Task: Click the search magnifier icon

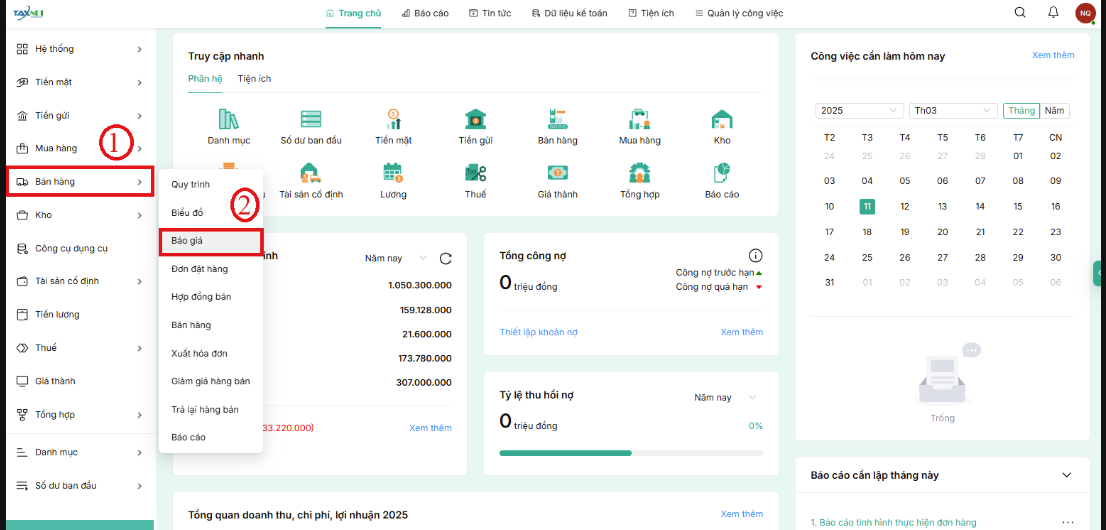Action: tap(1020, 12)
